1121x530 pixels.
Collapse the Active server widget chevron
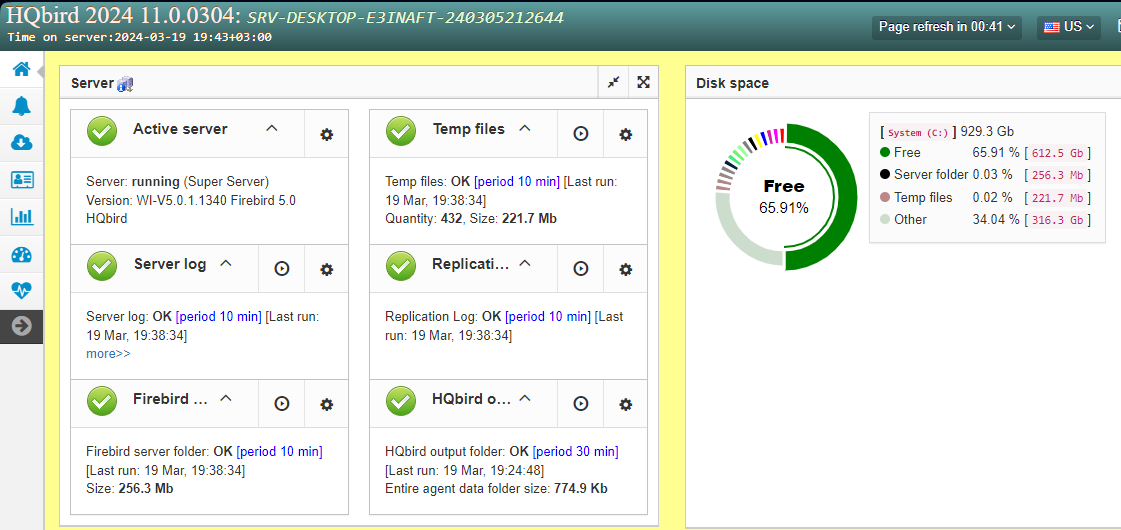pos(271,129)
